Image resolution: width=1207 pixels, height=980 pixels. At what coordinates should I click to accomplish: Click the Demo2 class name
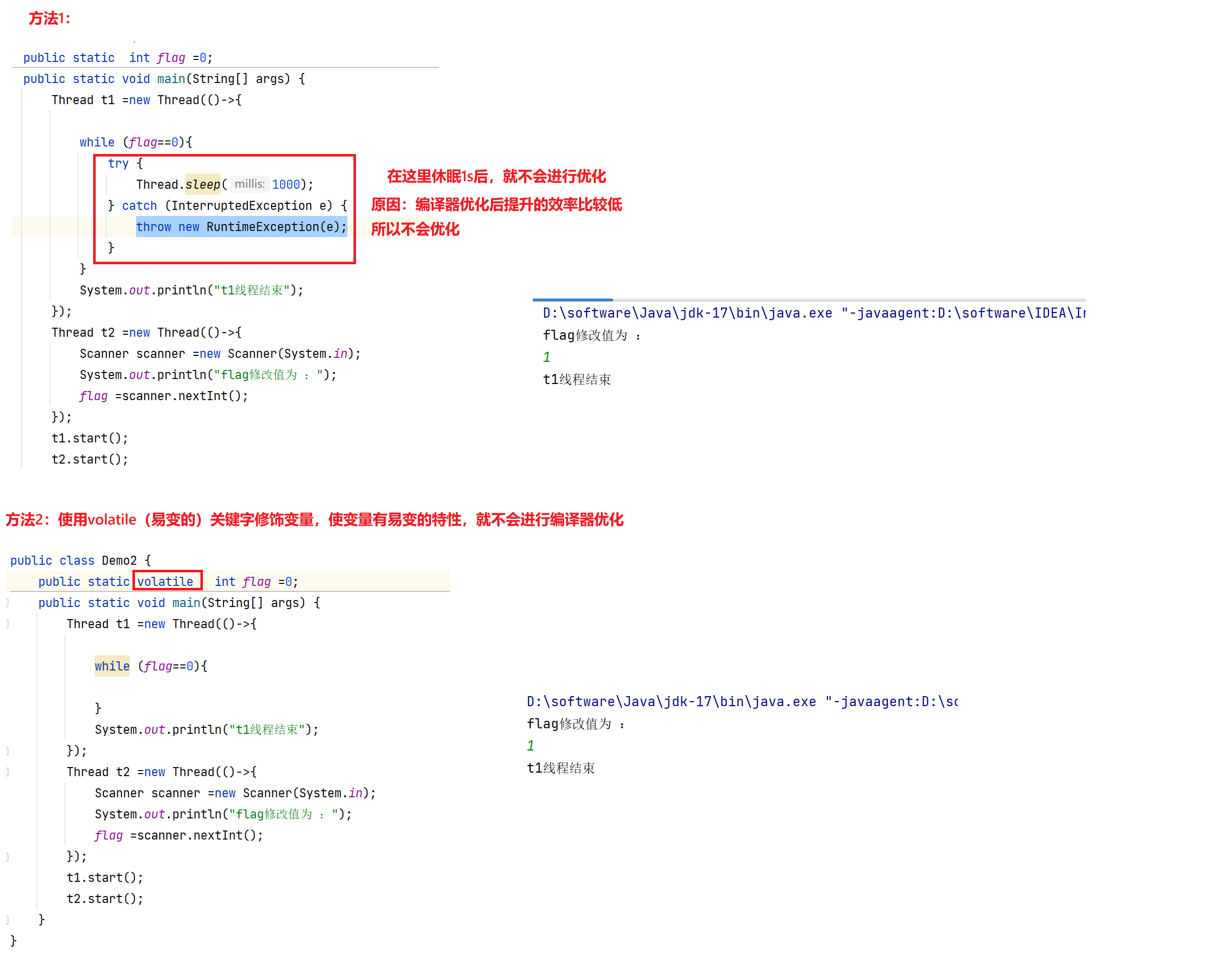tap(119, 561)
